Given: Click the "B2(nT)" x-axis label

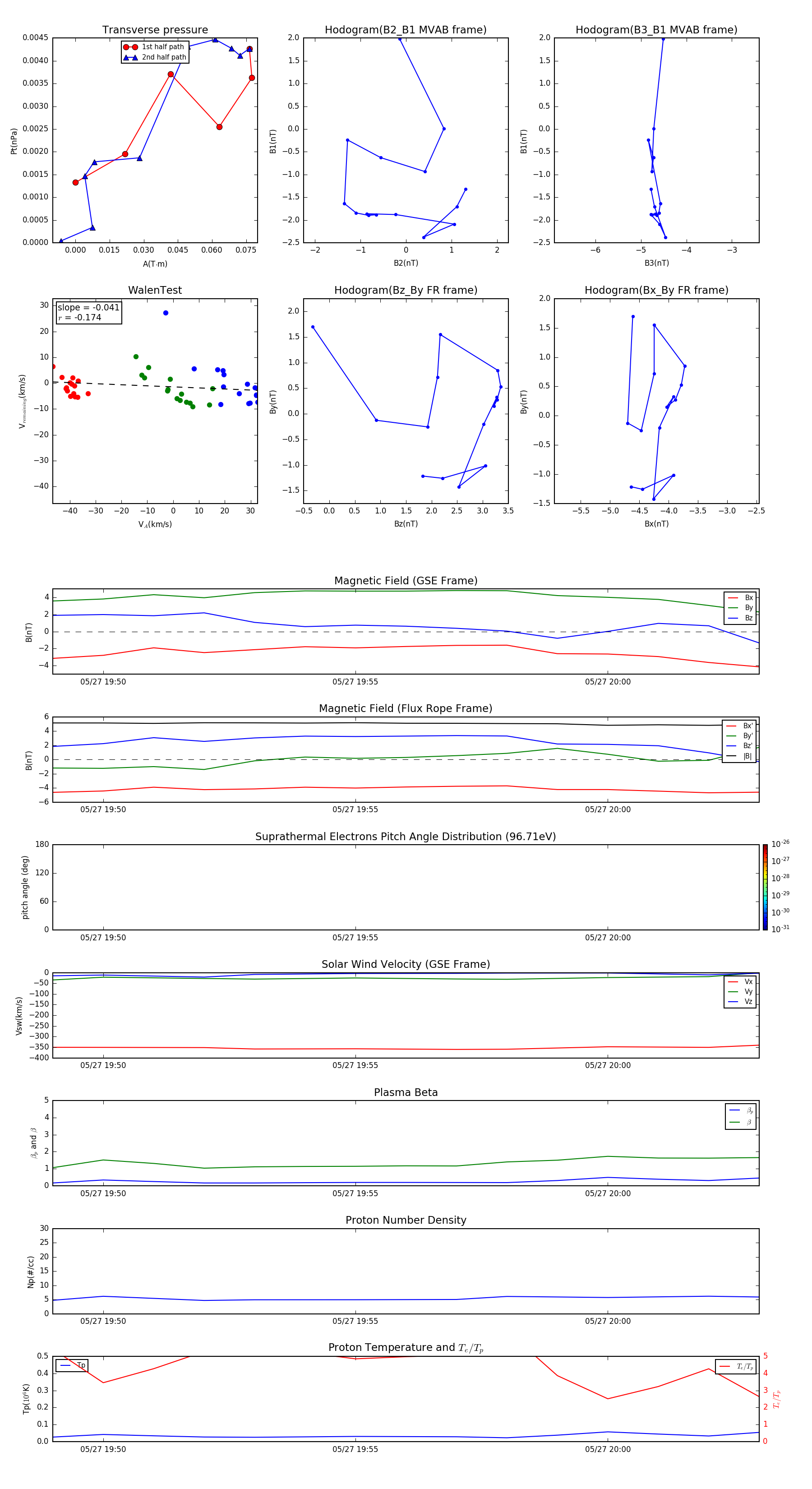Looking at the screenshot, I should [406, 263].
